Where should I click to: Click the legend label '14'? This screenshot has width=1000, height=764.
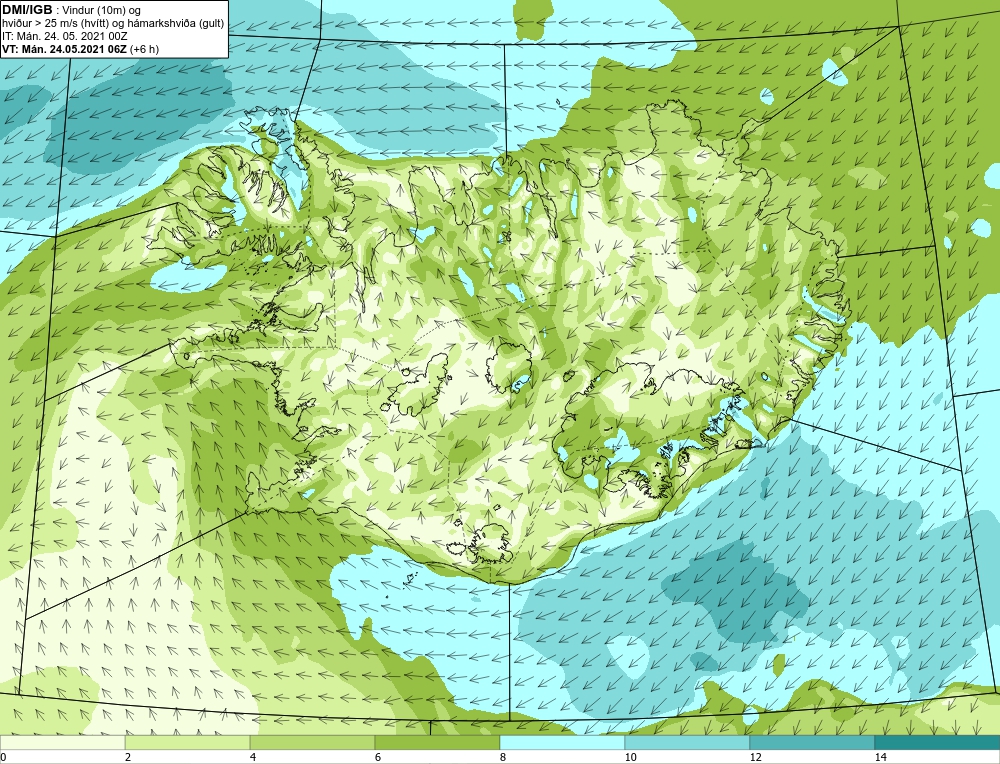880,757
